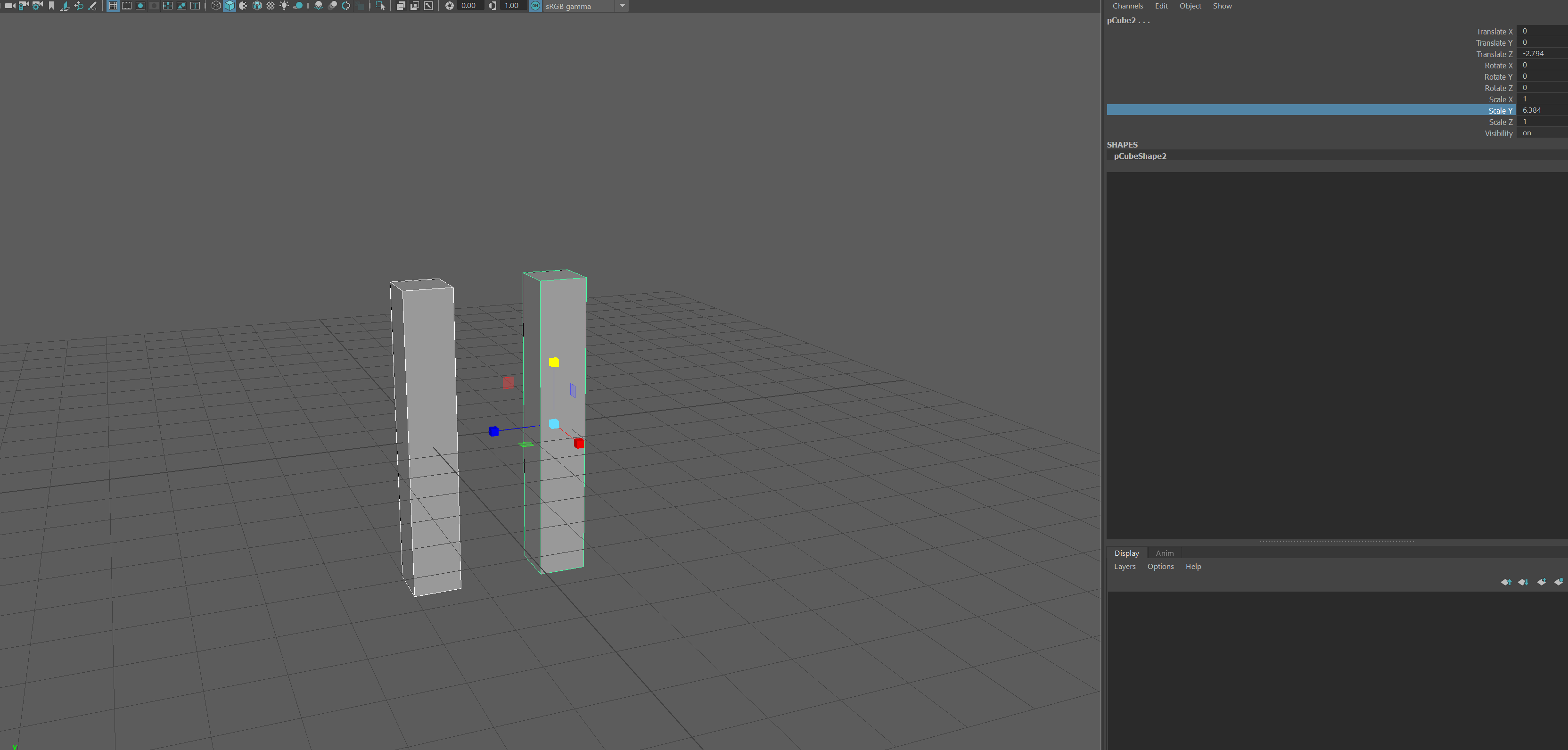Screen dimensions: 1568x750
Task: Toggle grid display in the viewport
Action: pyautogui.click(x=112, y=6)
